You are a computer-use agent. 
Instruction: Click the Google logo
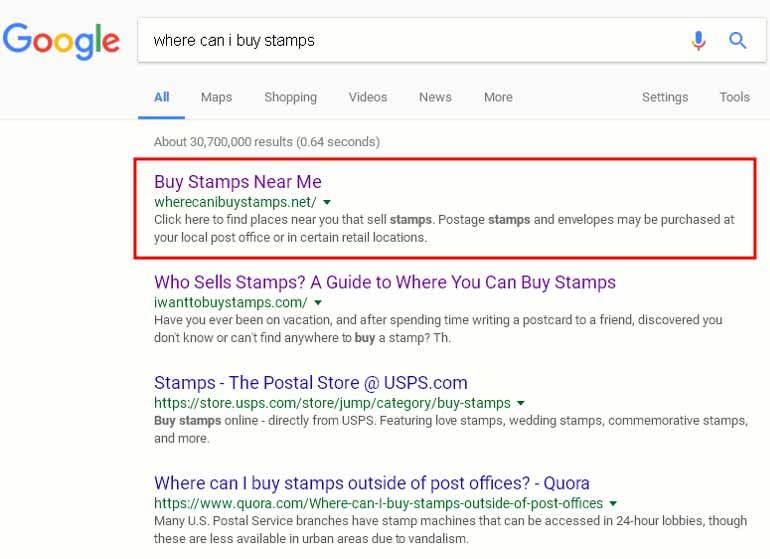tap(61, 41)
